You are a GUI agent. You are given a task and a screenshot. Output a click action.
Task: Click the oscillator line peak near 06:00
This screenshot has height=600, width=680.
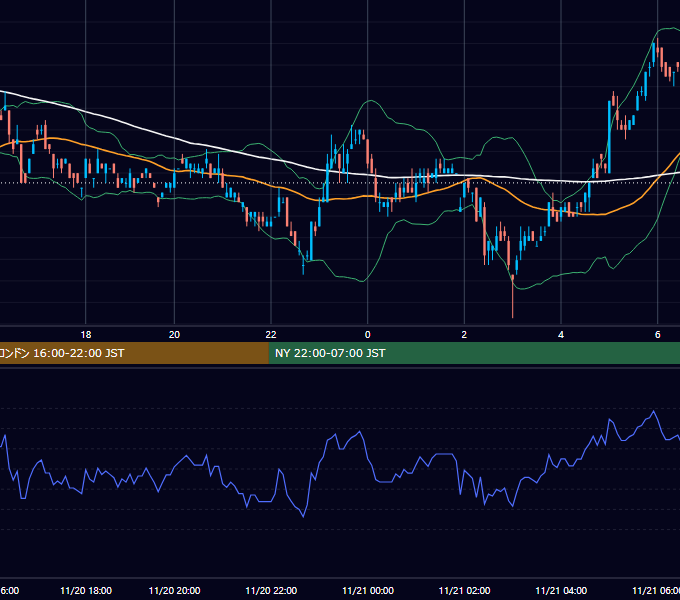coord(654,411)
